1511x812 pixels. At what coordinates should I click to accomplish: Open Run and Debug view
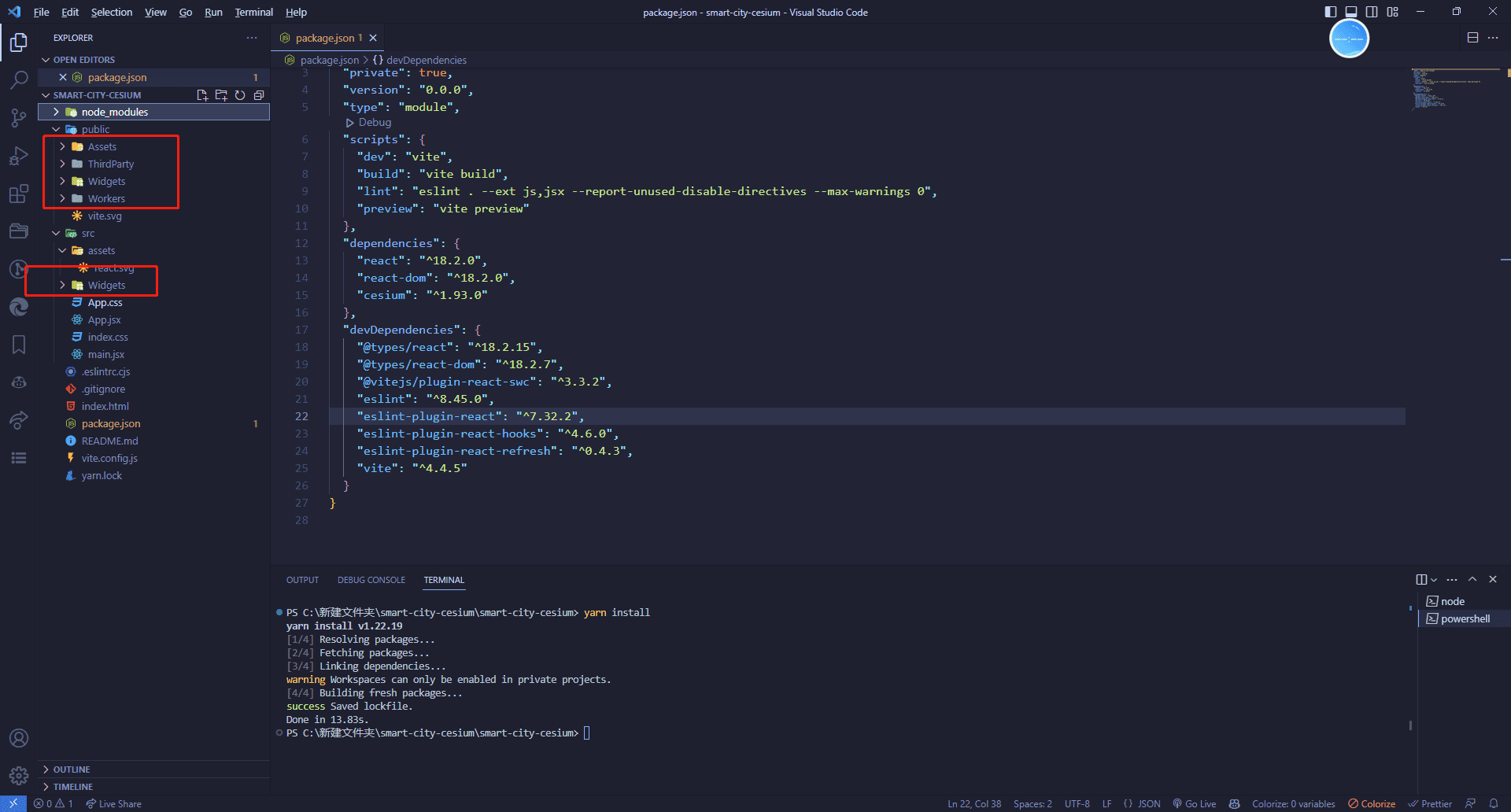19,155
